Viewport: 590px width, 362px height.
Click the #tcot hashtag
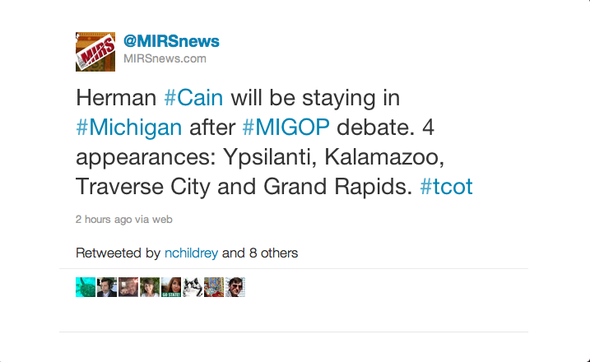pos(446,186)
